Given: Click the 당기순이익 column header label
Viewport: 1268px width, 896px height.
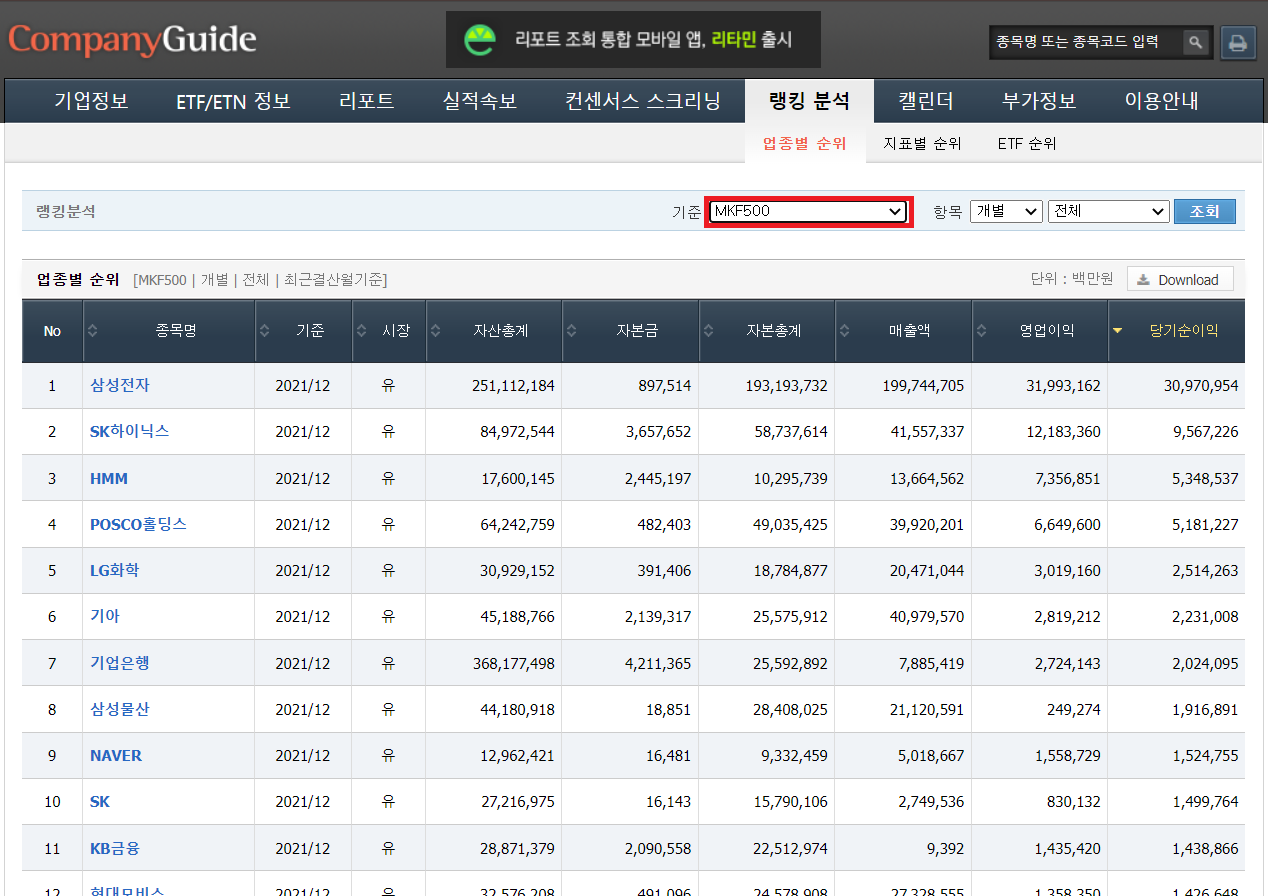Looking at the screenshot, I should tap(1184, 330).
